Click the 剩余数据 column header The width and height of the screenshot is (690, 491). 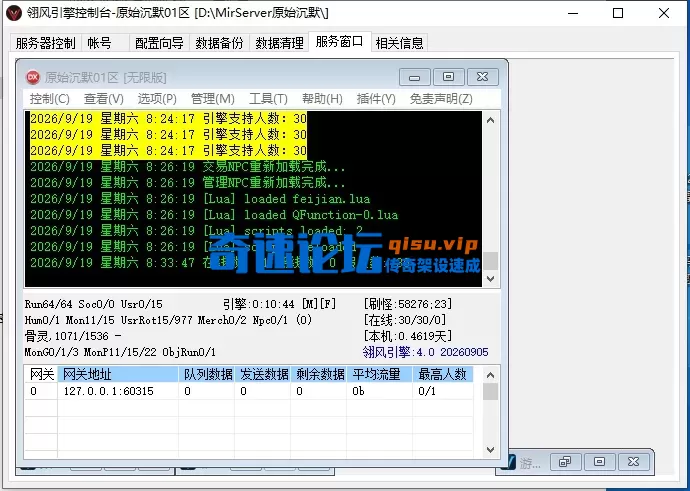point(318,374)
